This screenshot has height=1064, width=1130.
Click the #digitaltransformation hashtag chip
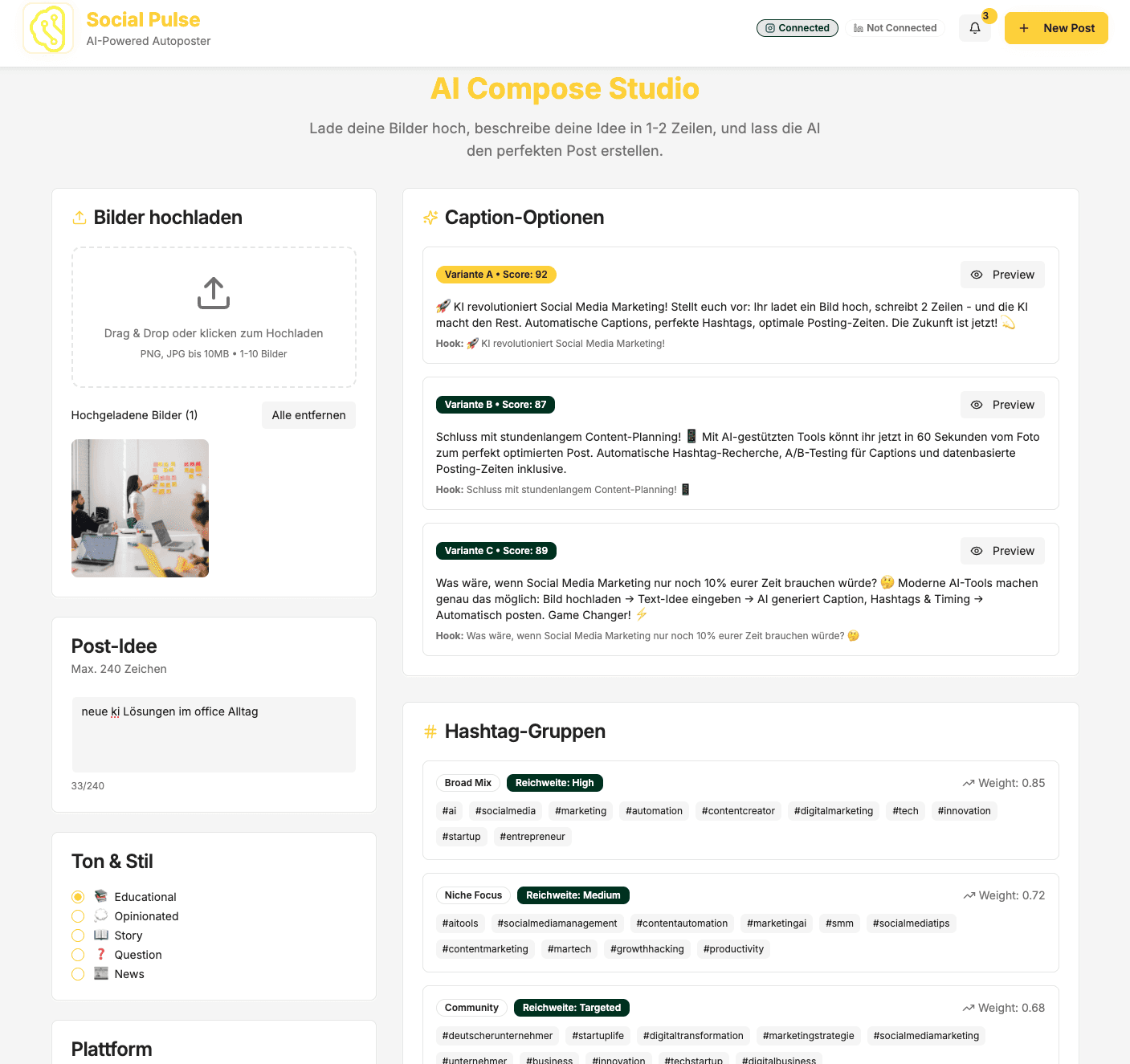[693, 1036]
